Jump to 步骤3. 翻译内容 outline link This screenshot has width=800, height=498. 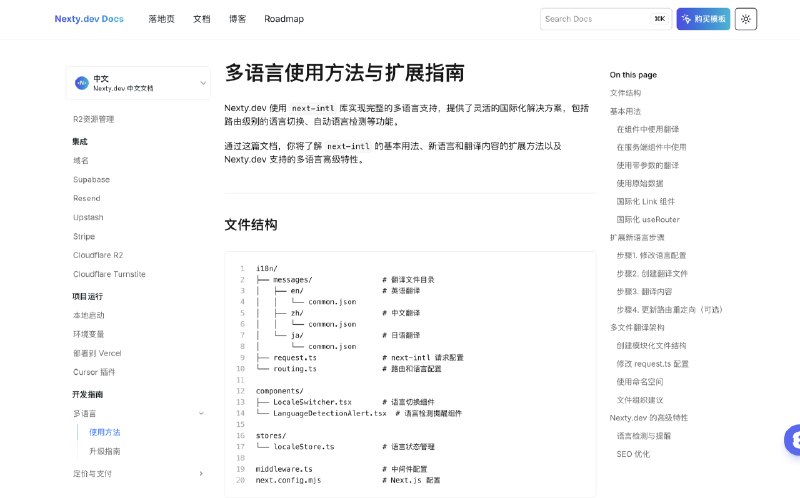(x=644, y=291)
